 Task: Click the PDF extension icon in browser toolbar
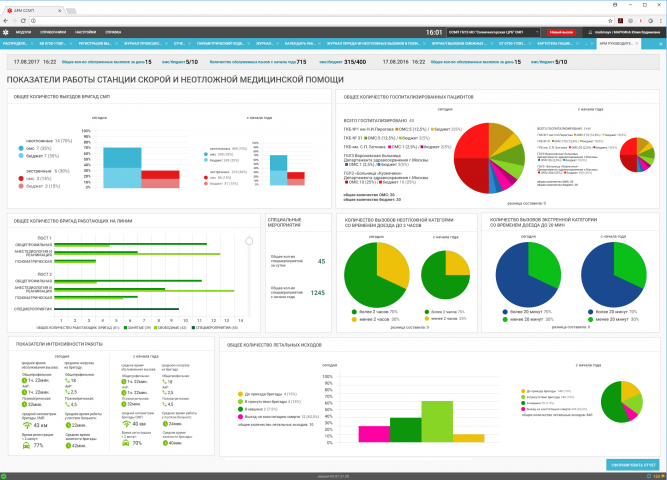pos(621,20)
